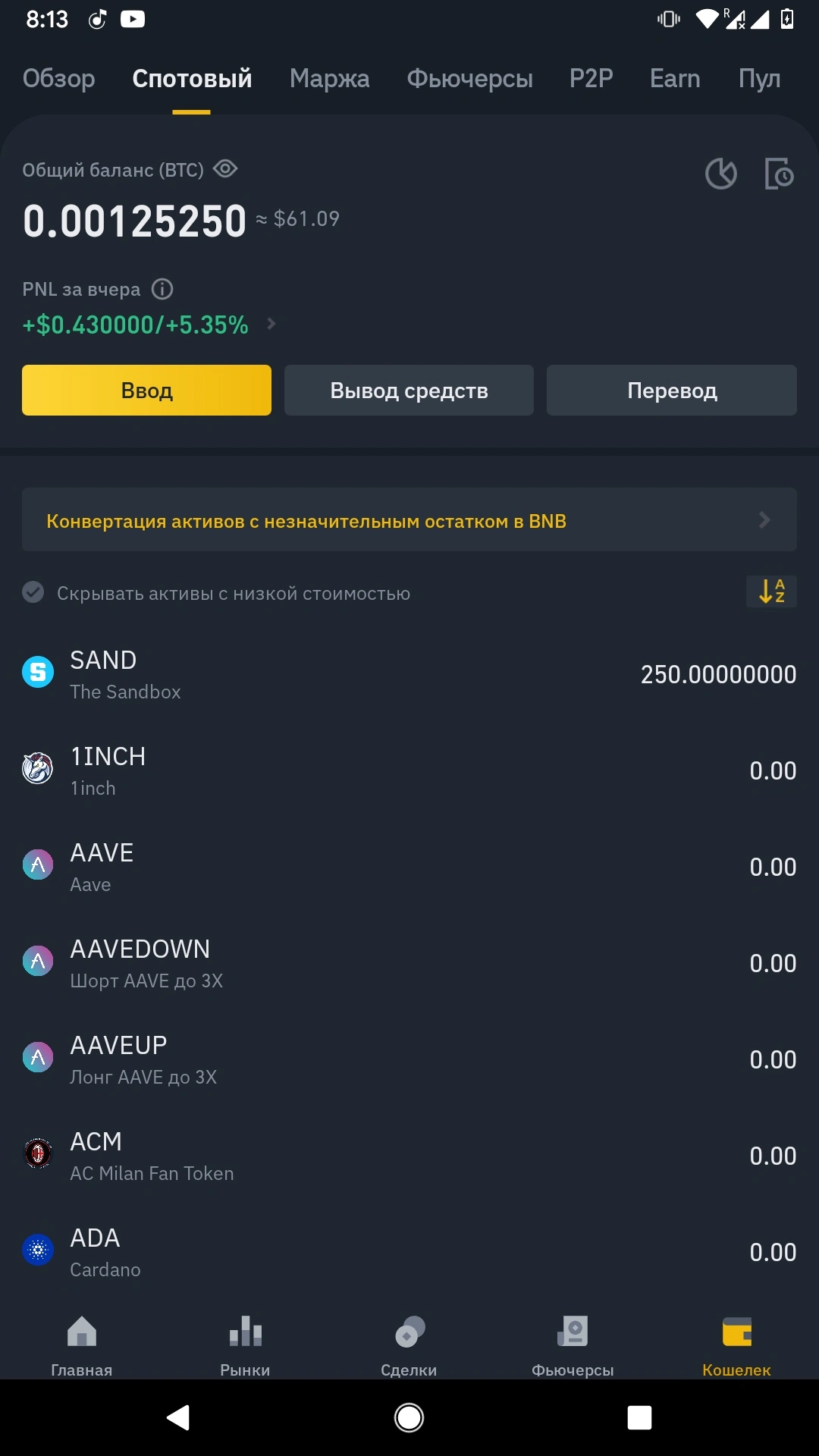The image size is (819, 1456).
Task: Open the portfolio pie chart analysis icon
Action: tap(720, 174)
